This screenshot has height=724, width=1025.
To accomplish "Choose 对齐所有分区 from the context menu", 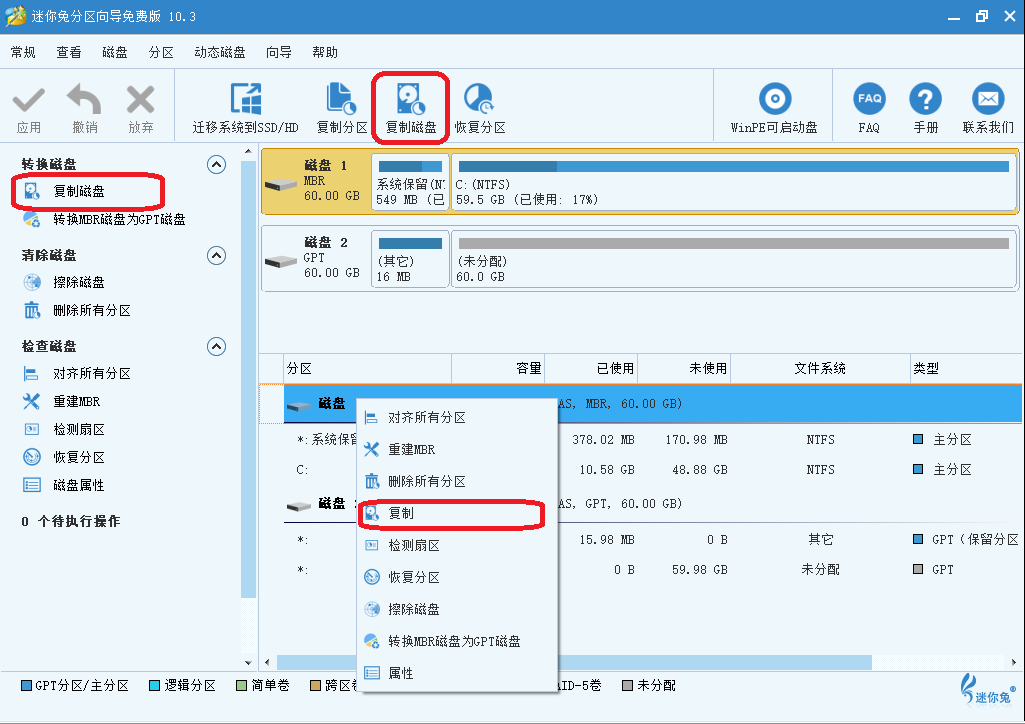I will (x=459, y=417).
